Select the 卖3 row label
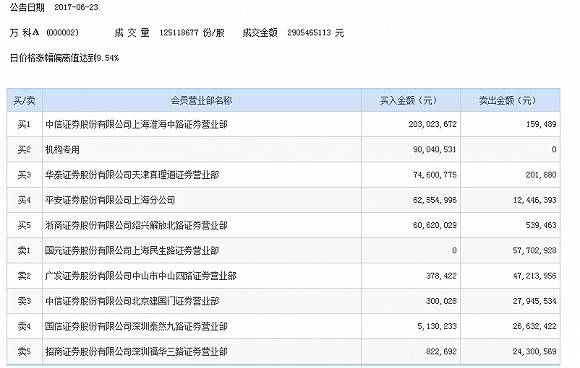This screenshot has width=580, height=368. pyautogui.click(x=24, y=301)
